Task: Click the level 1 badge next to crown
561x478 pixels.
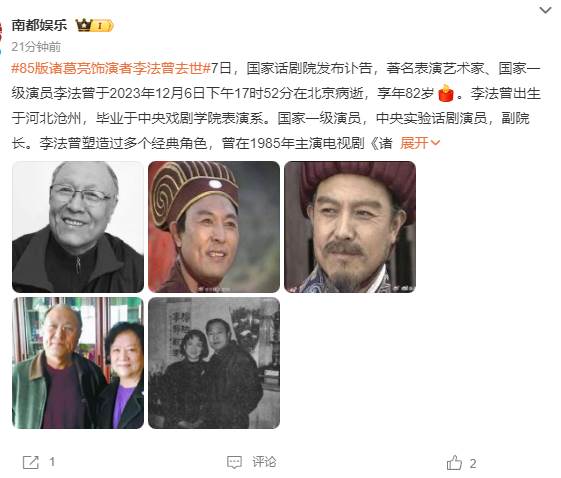Action: click(103, 26)
